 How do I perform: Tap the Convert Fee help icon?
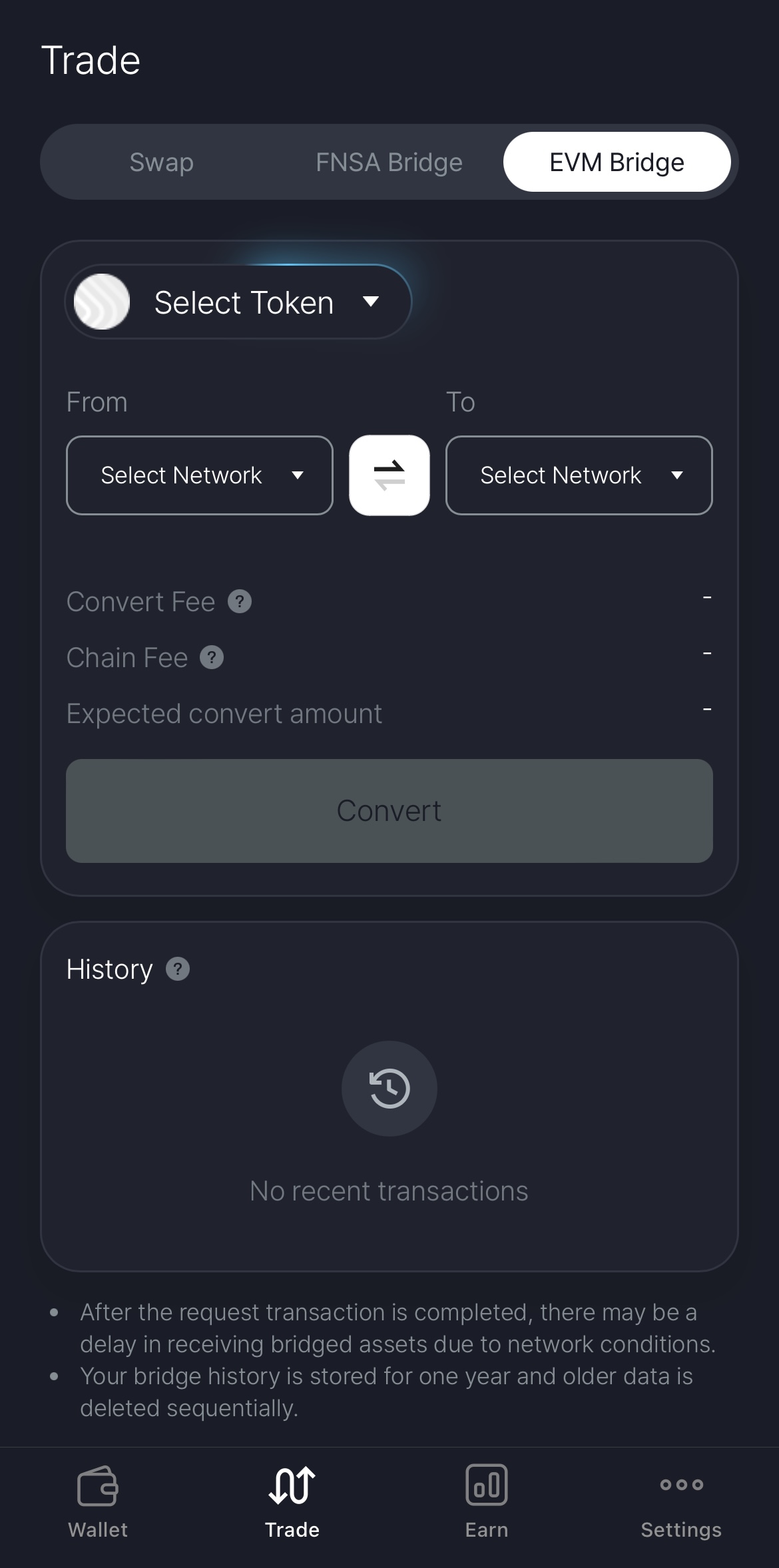point(240,602)
